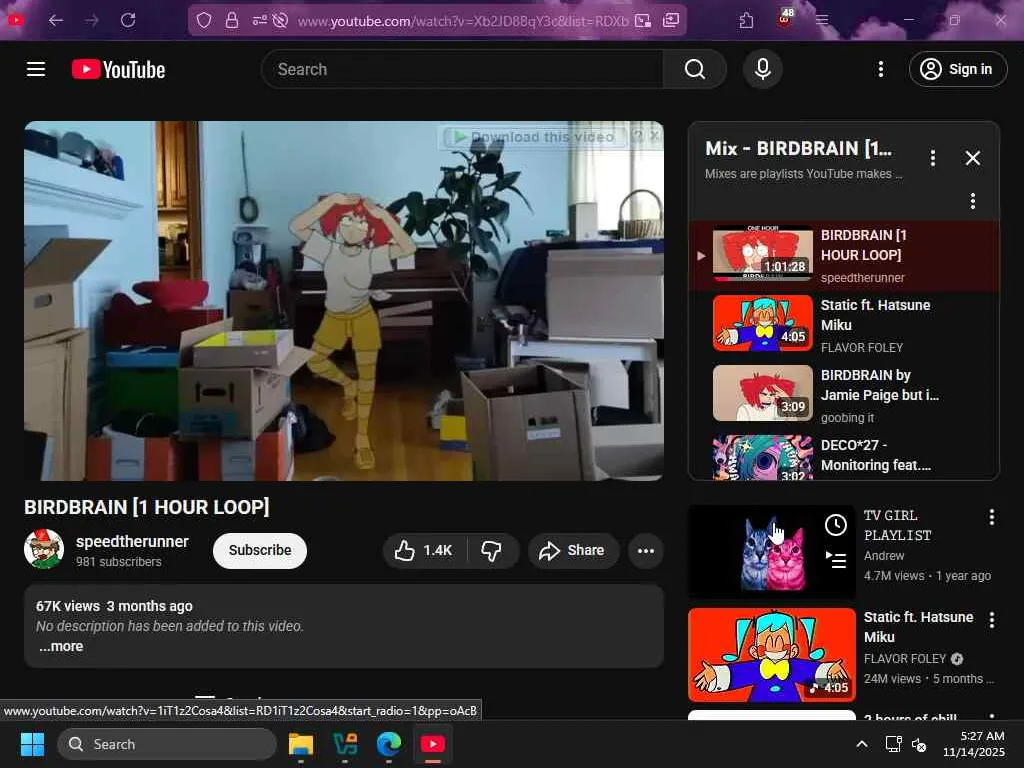Play Static ft. Hatsune Miku in the Mix list
The image size is (1024, 768).
pos(844,325)
